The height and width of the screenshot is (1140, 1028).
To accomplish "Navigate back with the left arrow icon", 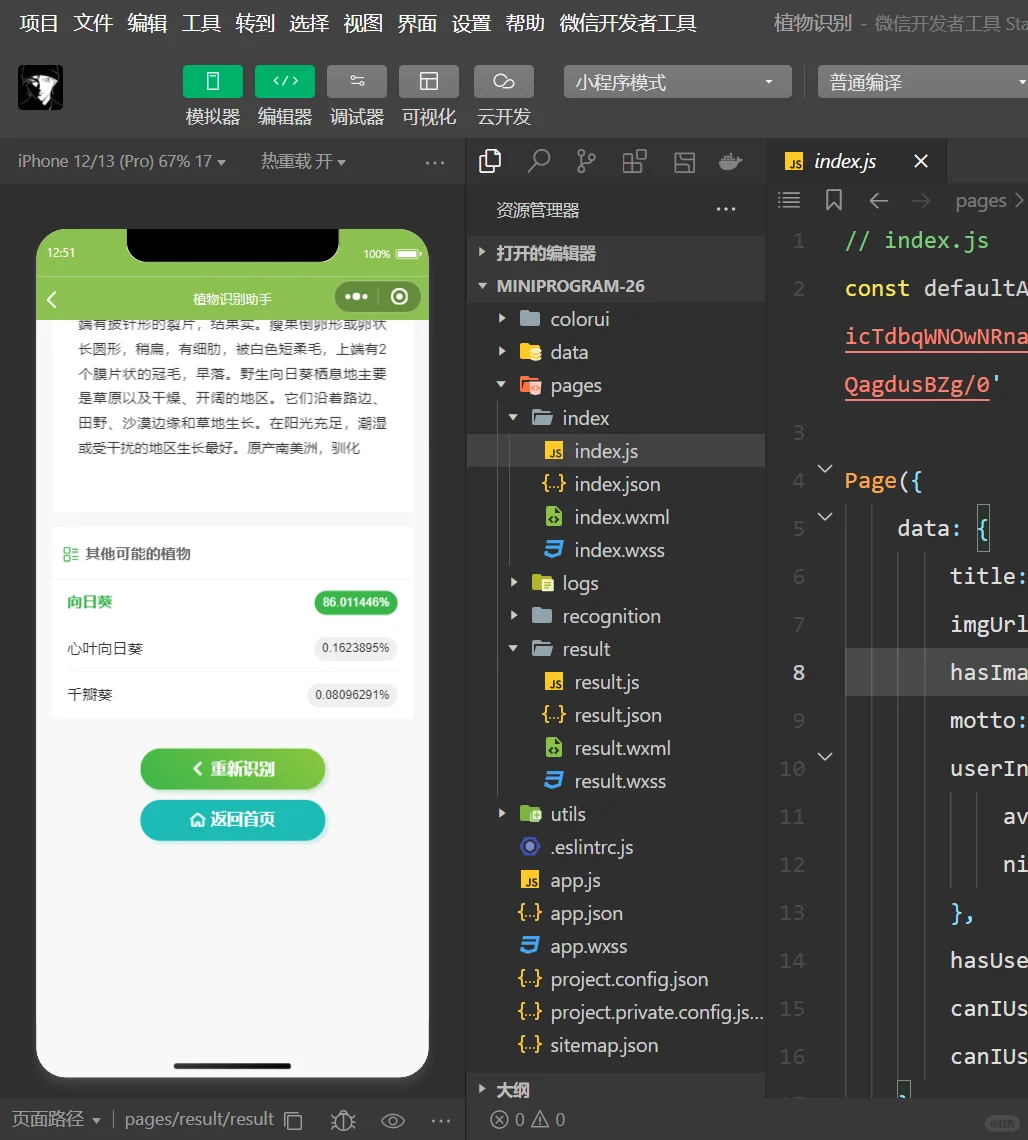I will (879, 201).
